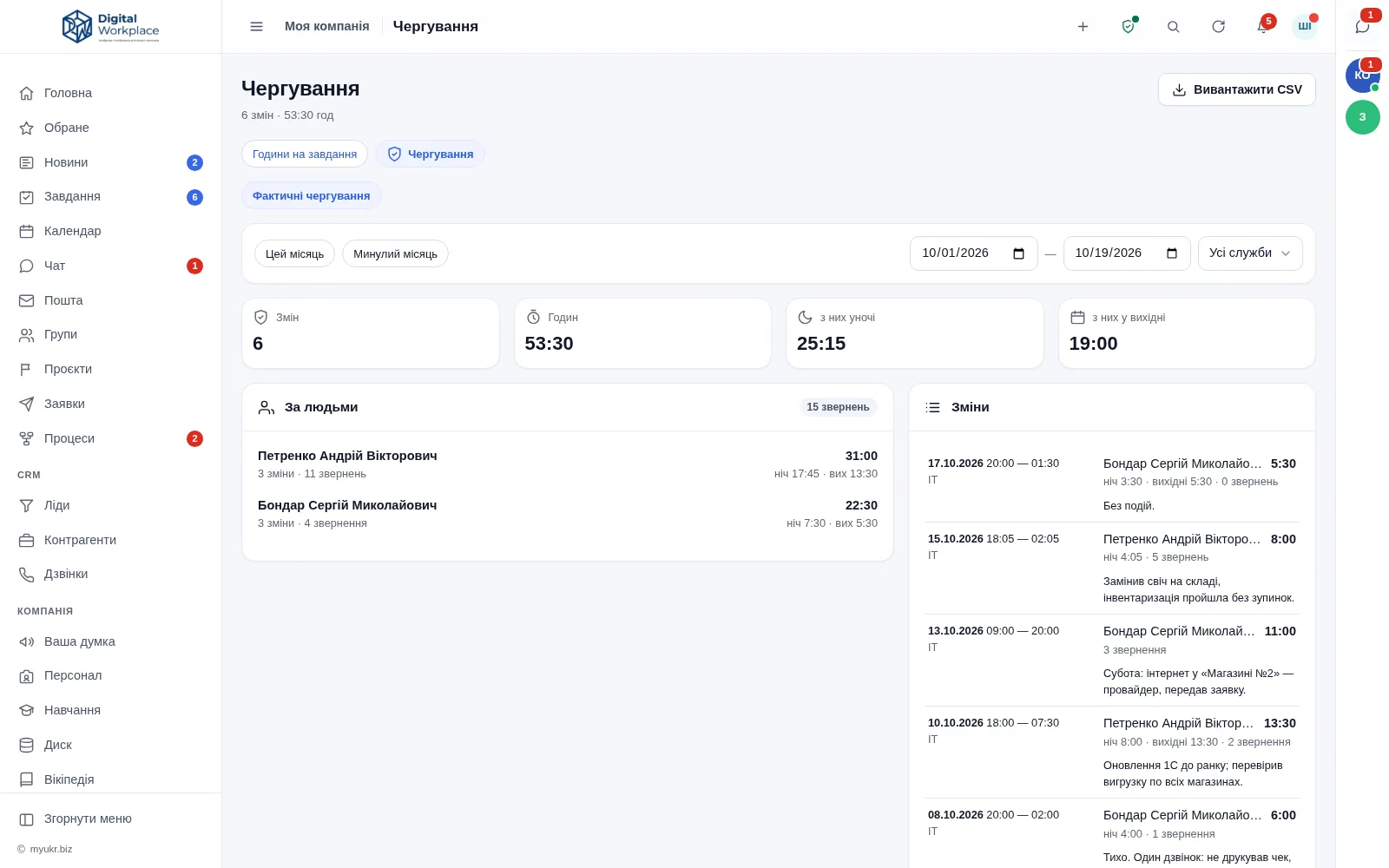The height and width of the screenshot is (868, 1389).
Task: Open Проєкти section
Action: click(x=110, y=369)
